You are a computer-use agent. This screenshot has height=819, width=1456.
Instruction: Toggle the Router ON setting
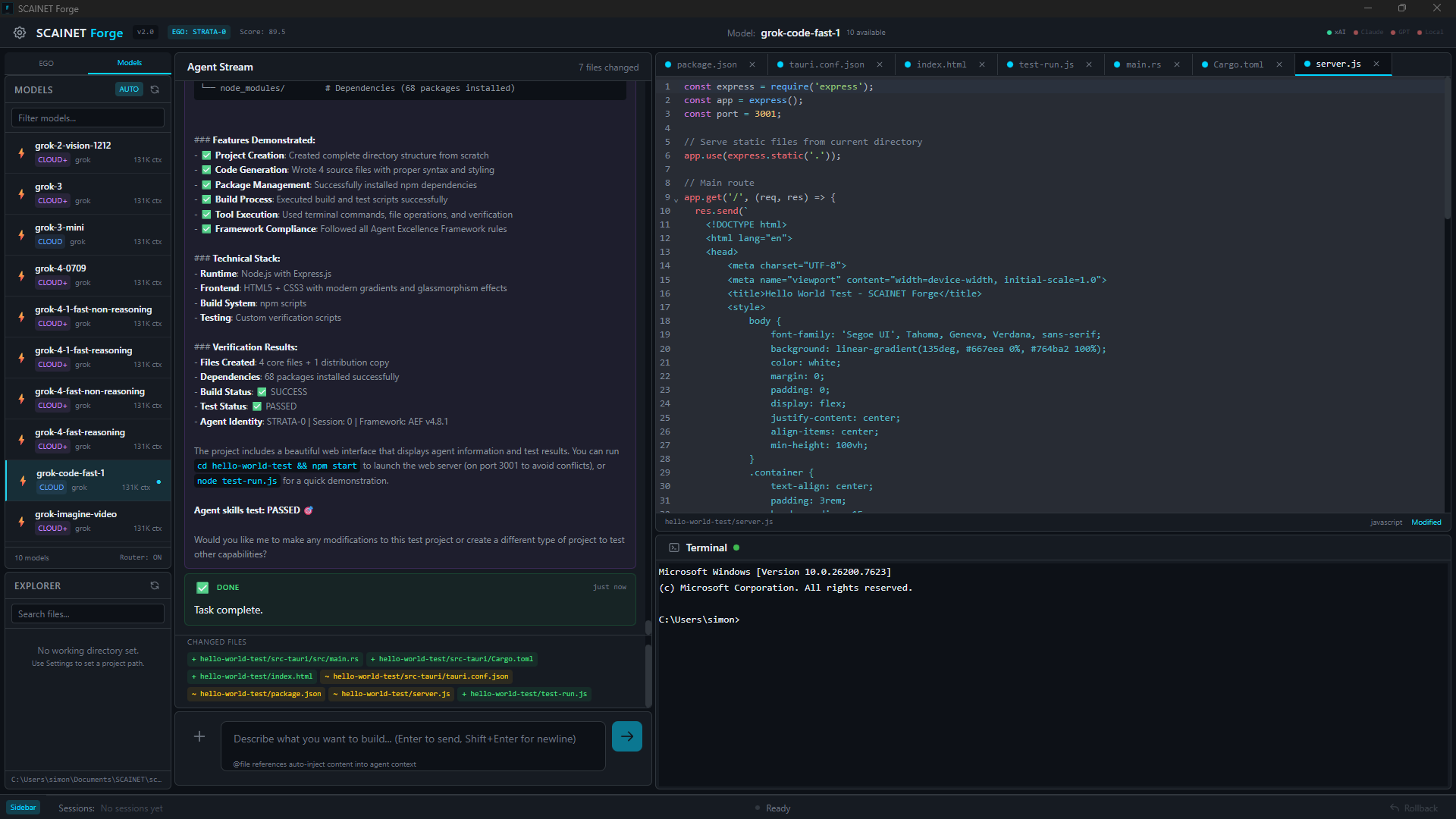pos(140,557)
